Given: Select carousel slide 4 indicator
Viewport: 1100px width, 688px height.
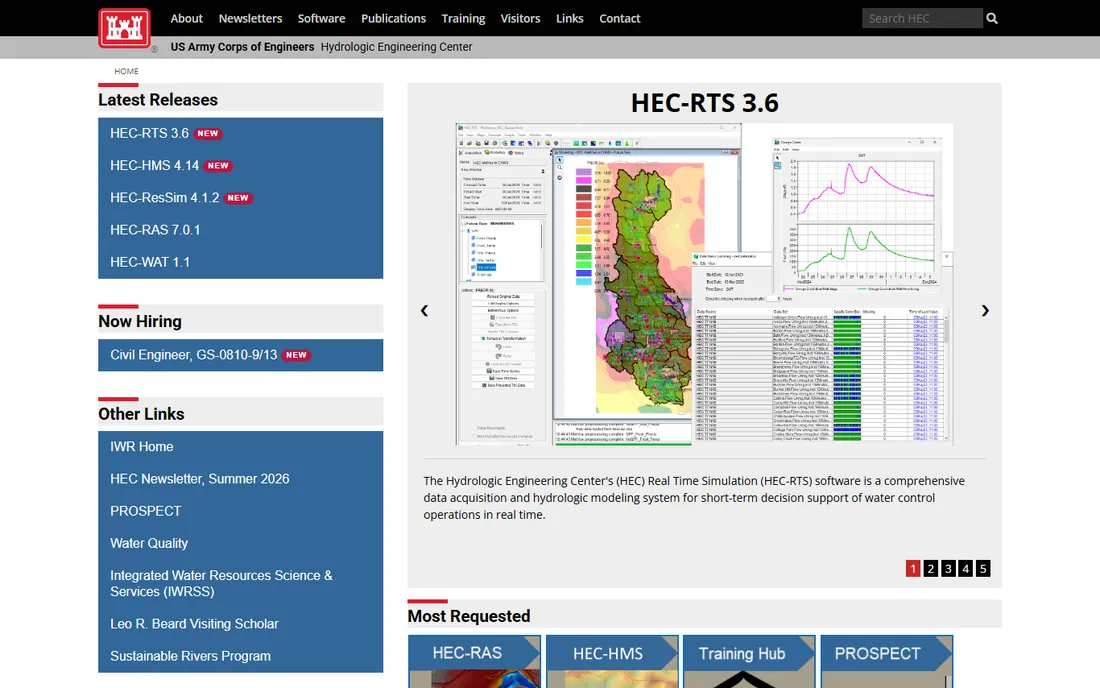Looking at the screenshot, I should (965, 569).
